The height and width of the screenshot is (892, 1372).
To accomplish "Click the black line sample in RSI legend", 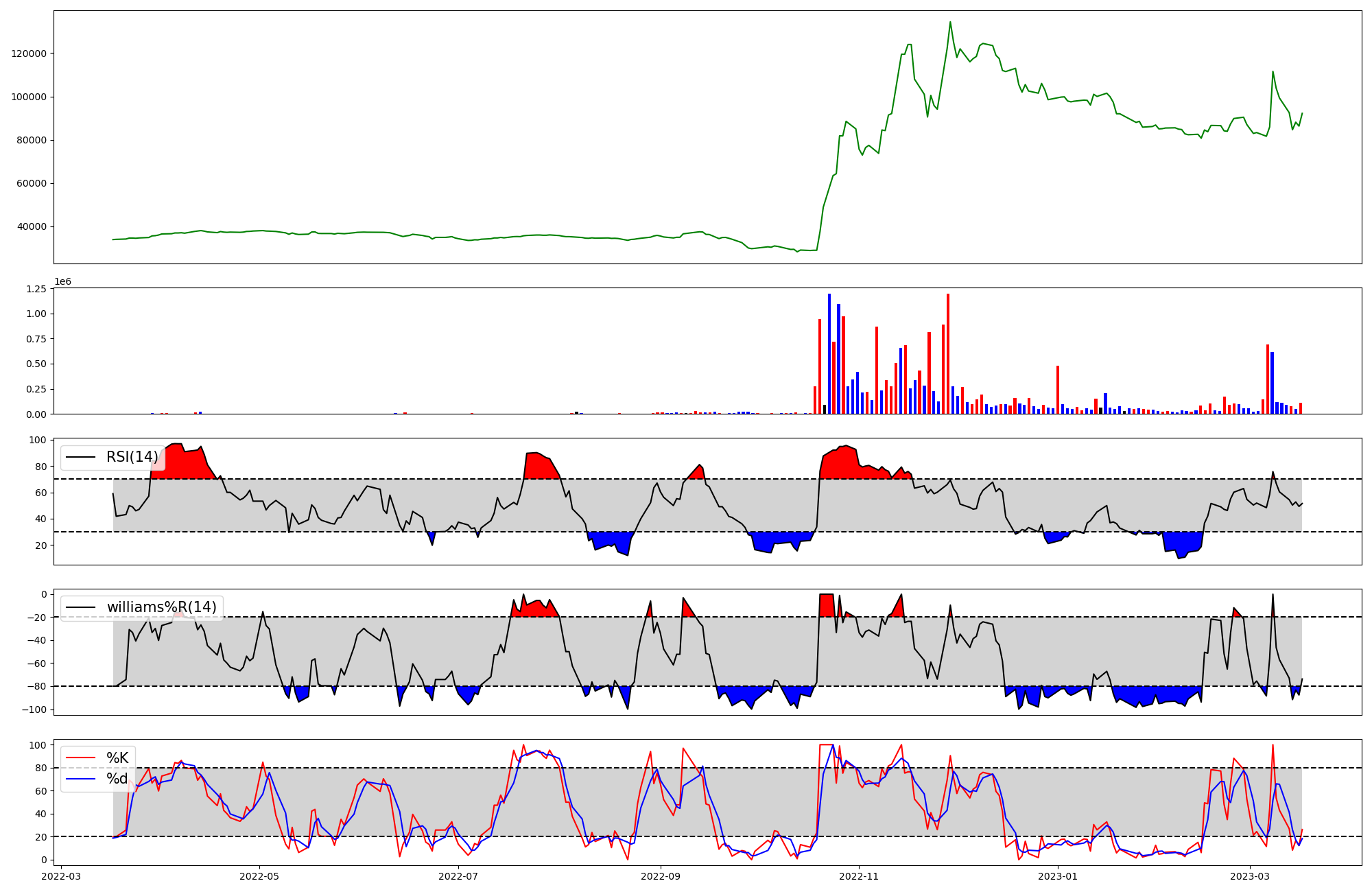I will (80, 457).
